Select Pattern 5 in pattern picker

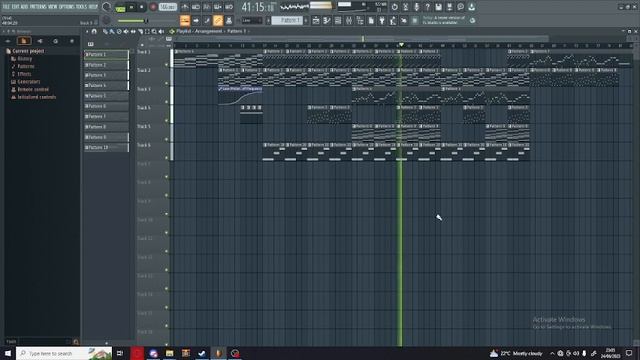107,96
